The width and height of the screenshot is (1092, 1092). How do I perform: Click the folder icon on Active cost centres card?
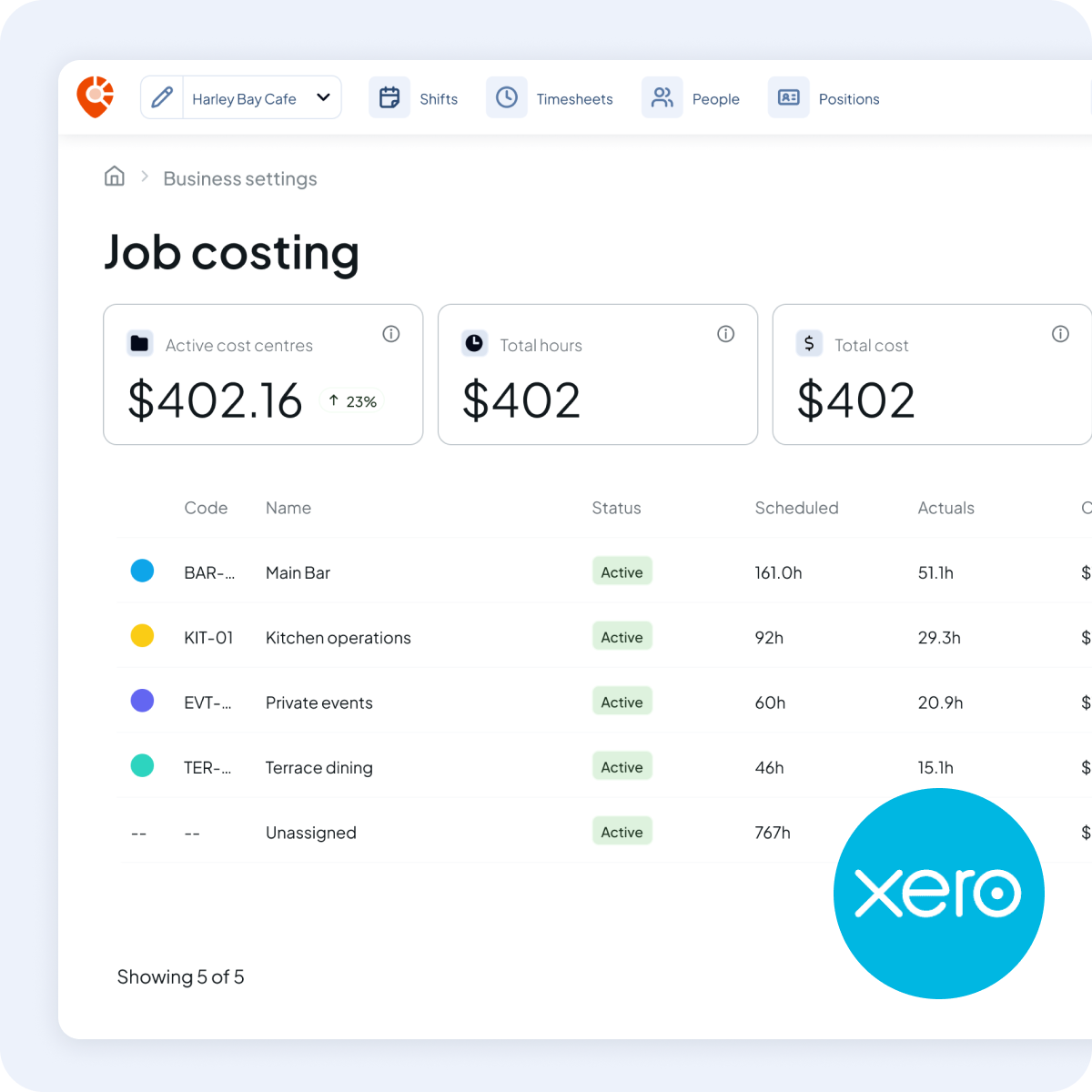coord(139,344)
